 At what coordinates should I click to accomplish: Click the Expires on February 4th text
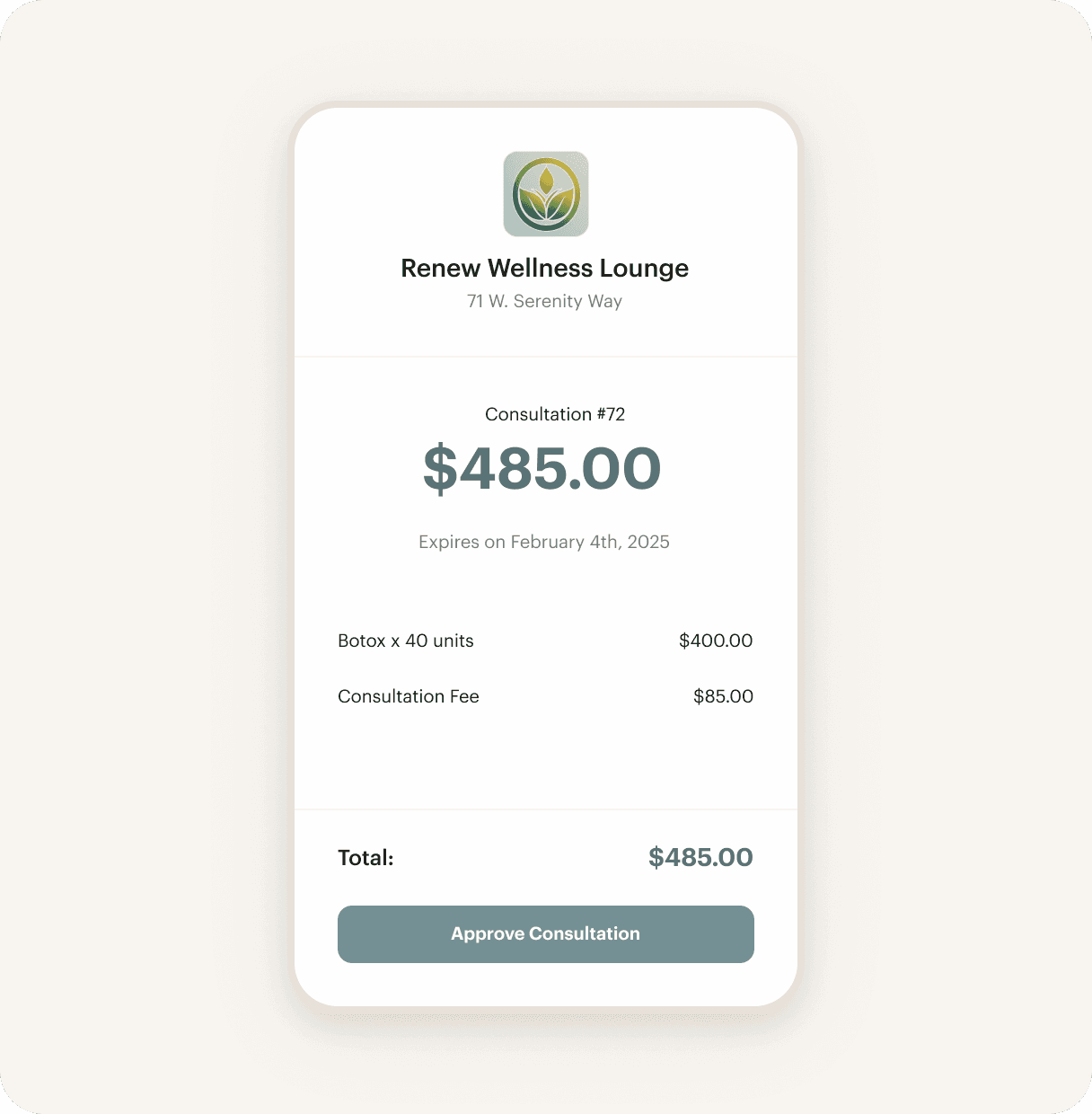coord(543,542)
